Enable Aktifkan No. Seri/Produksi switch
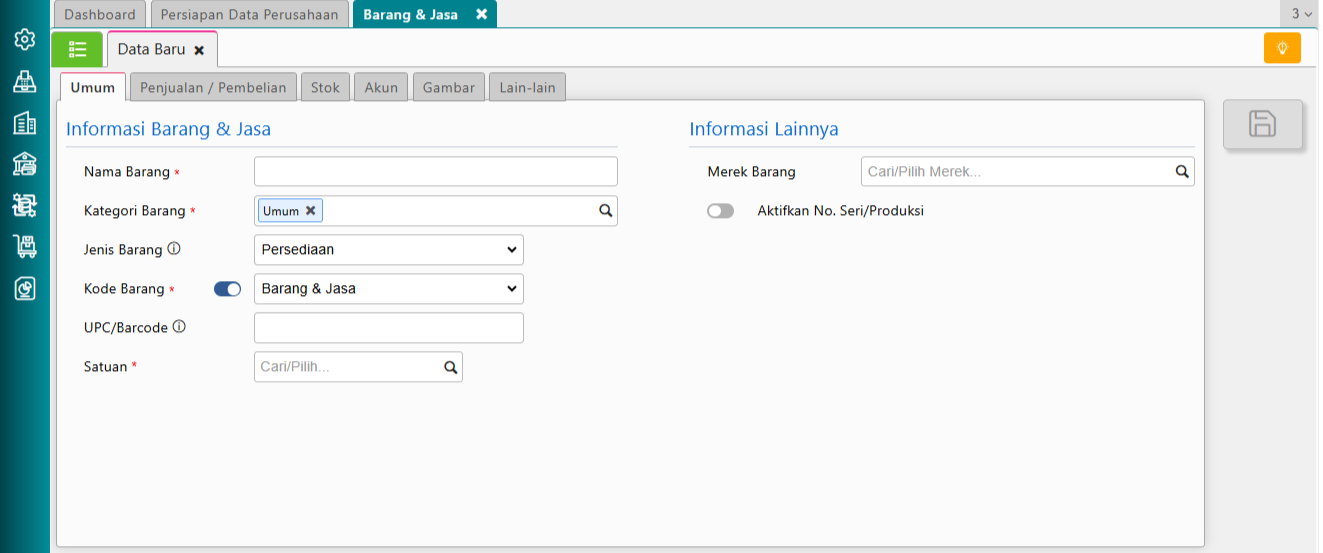This screenshot has width=1323, height=553. [720, 211]
